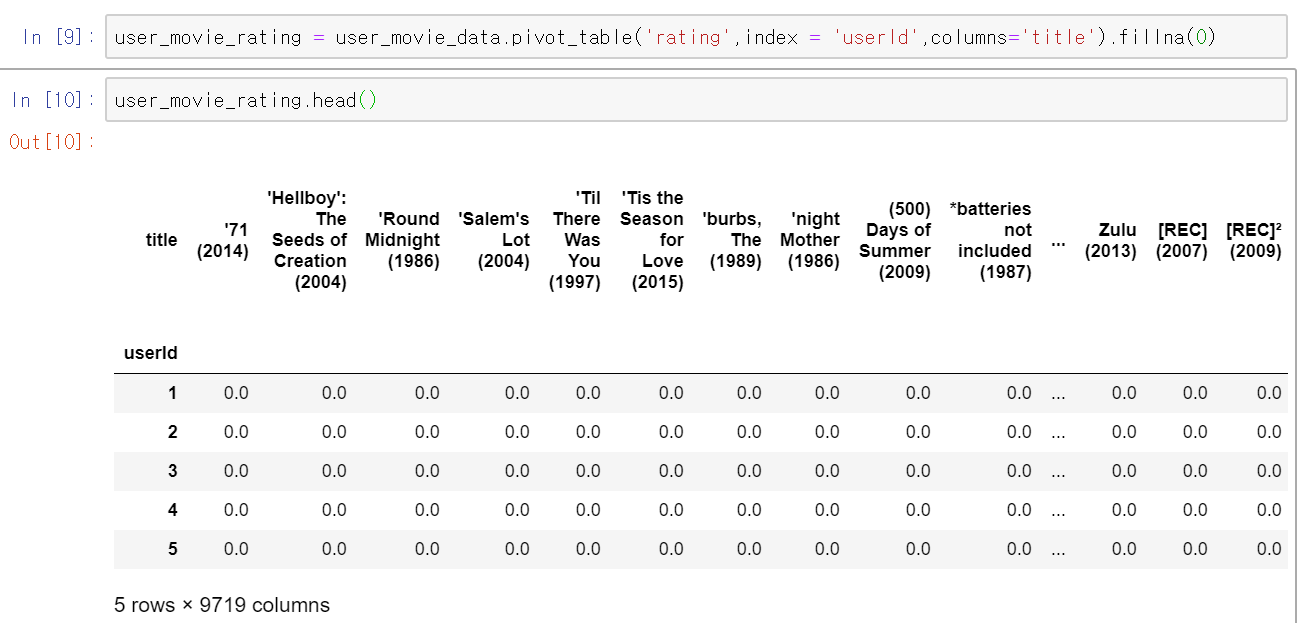The image size is (1302, 623).
Task: Select row index 1 in the table
Action: pos(172,393)
